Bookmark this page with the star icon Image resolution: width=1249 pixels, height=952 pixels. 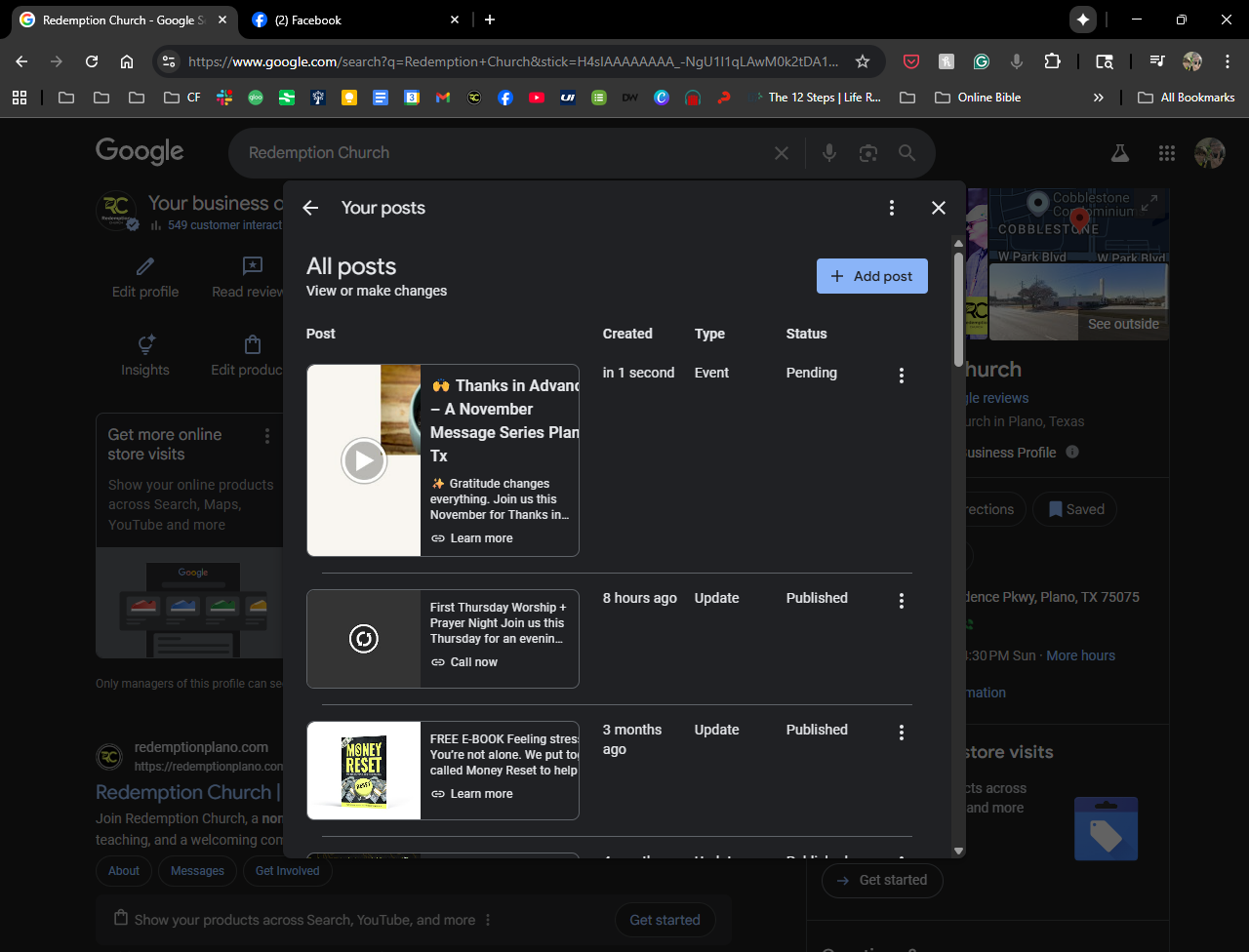coord(863,61)
